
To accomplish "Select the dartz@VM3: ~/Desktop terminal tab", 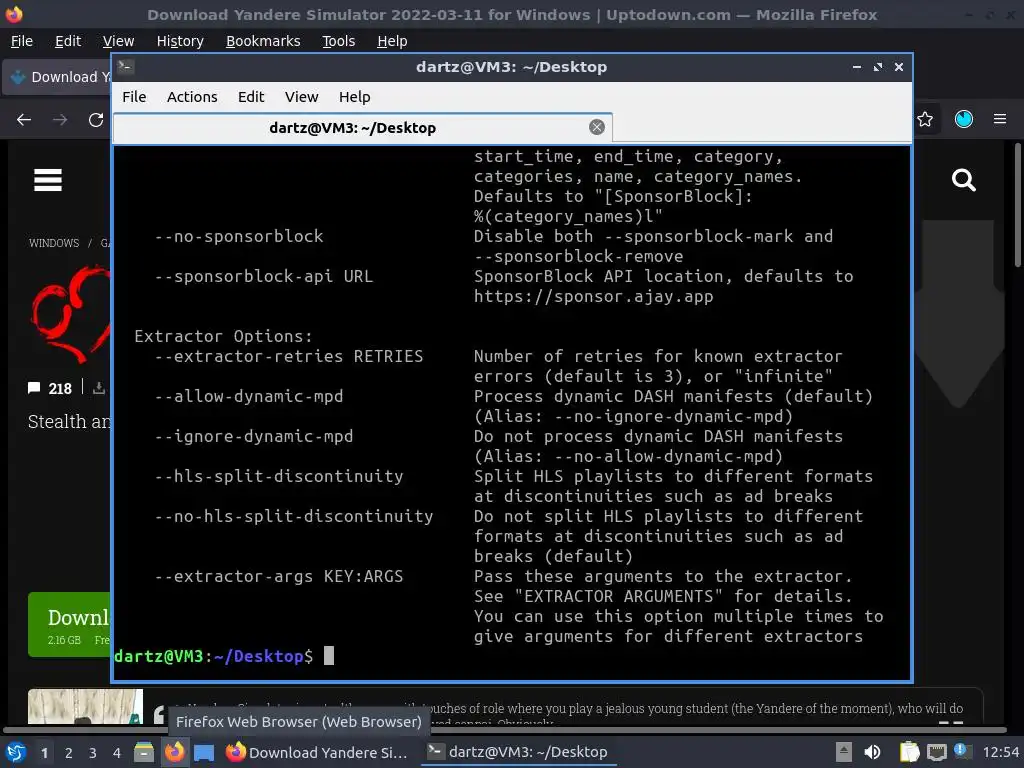I will click(x=362, y=128).
